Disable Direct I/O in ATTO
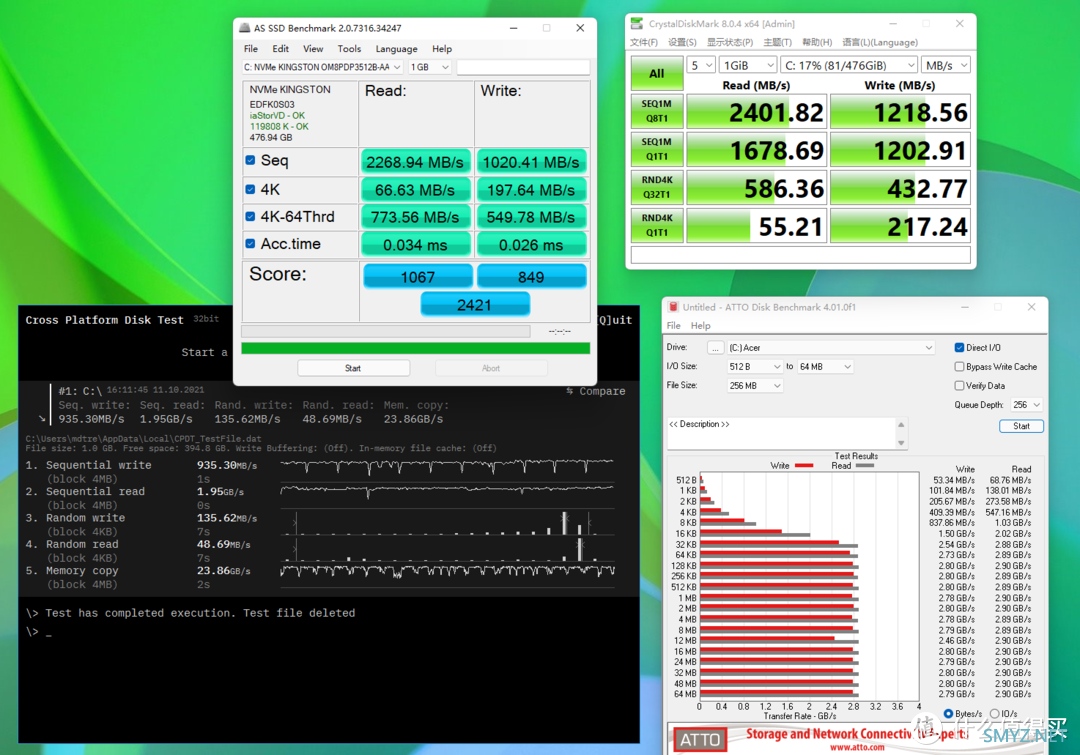The image size is (1080, 755). [959, 347]
